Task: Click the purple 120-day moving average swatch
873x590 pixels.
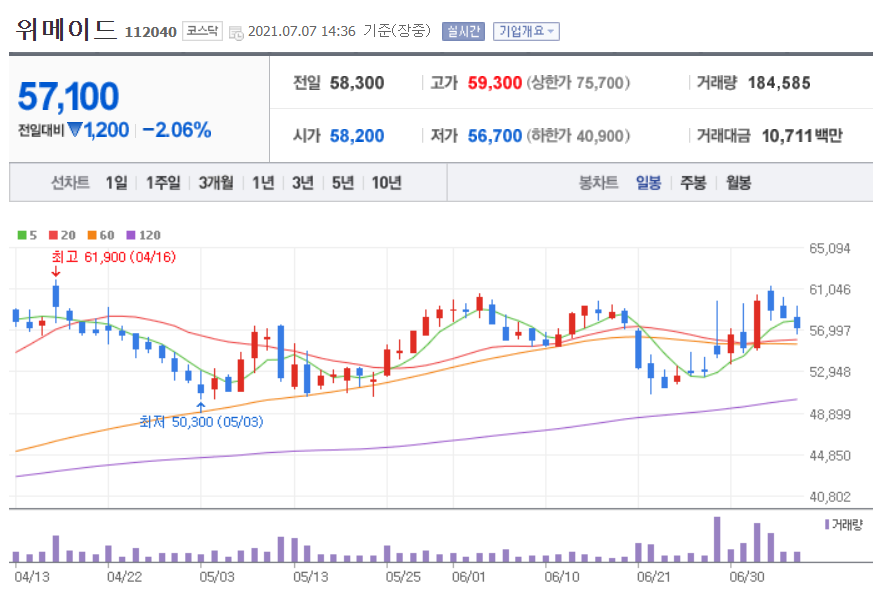Action: [131, 235]
